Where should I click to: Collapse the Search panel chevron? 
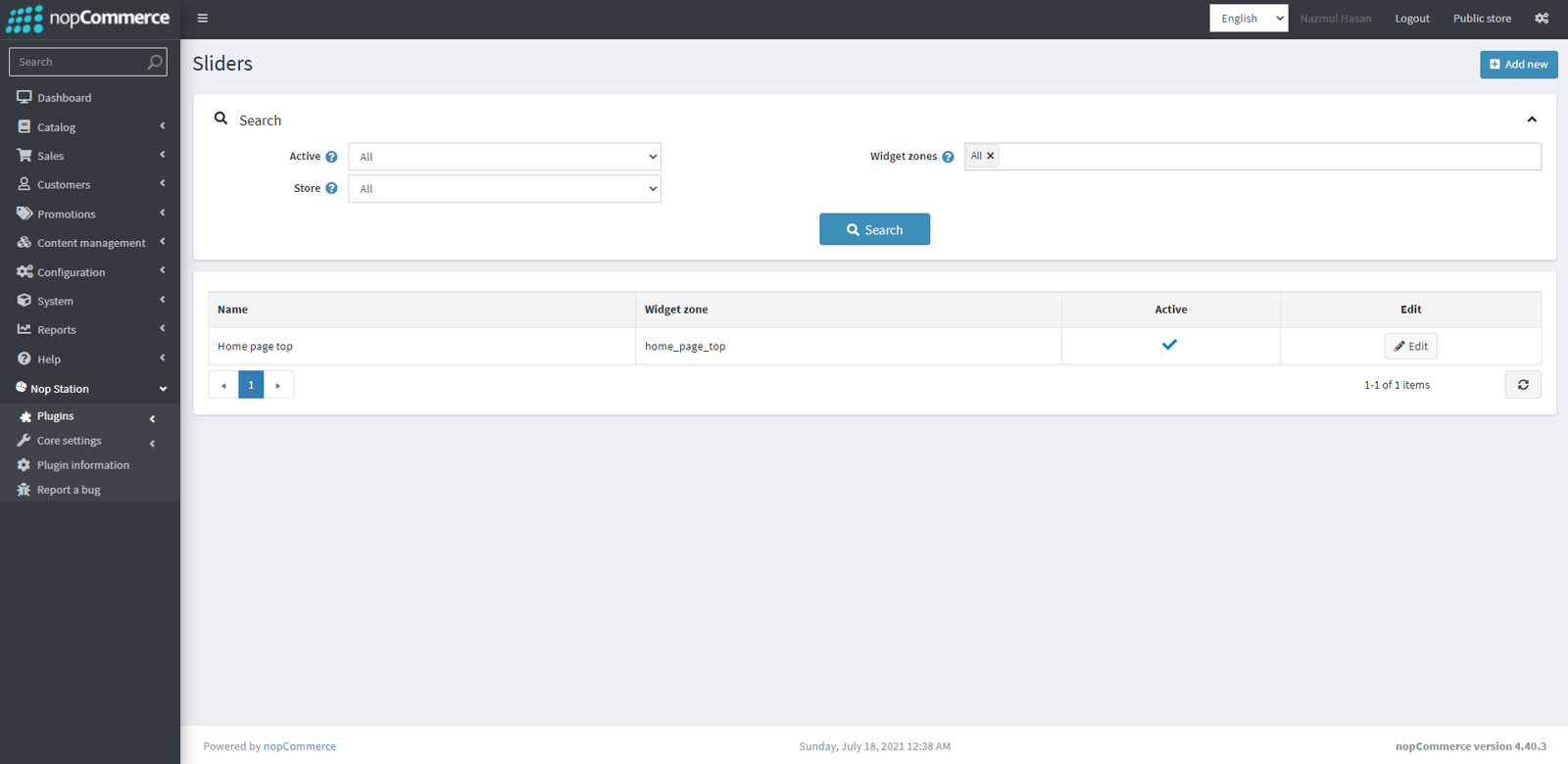point(1532,119)
